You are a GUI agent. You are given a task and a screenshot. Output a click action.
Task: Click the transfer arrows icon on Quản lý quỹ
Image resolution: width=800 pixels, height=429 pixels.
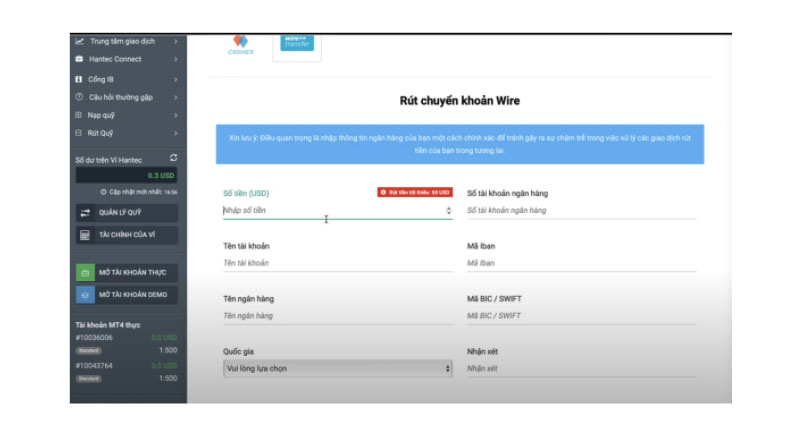(85, 213)
